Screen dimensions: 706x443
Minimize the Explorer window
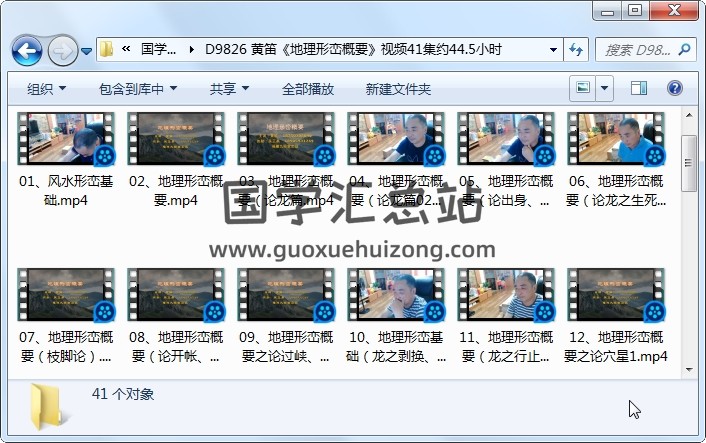coord(607,11)
